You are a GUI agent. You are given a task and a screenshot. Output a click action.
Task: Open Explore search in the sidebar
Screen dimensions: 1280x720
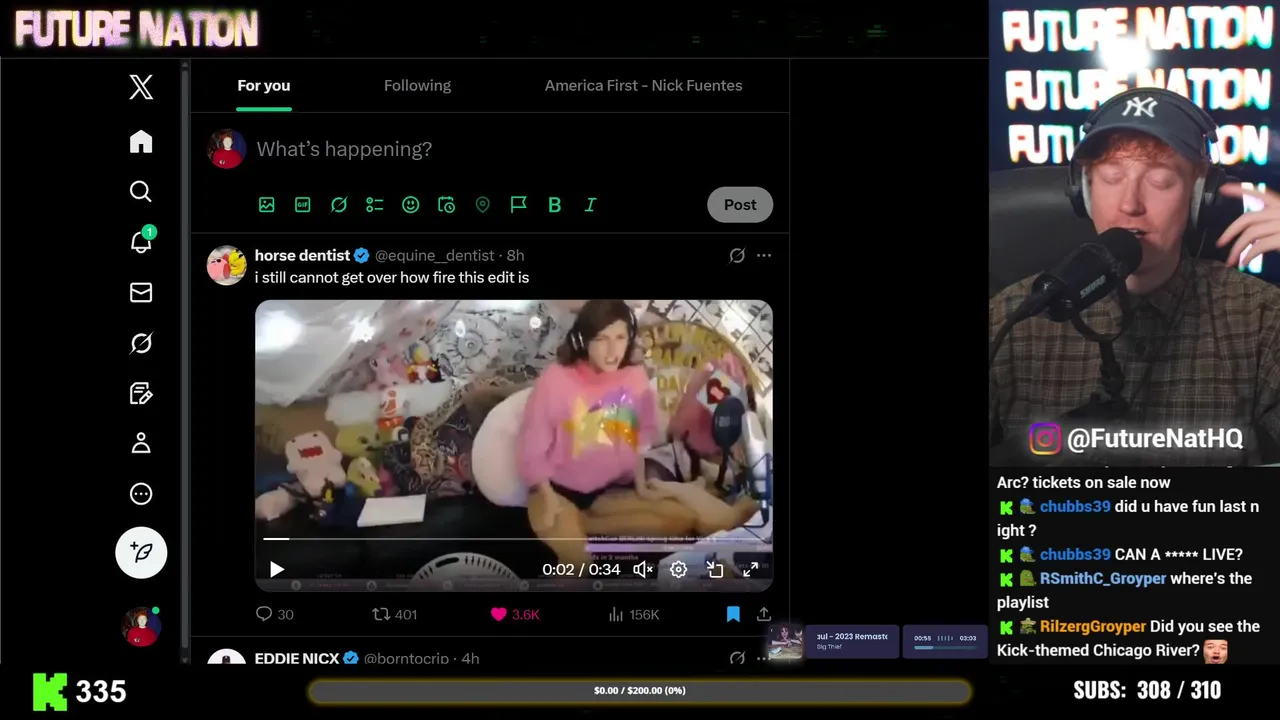pos(141,191)
